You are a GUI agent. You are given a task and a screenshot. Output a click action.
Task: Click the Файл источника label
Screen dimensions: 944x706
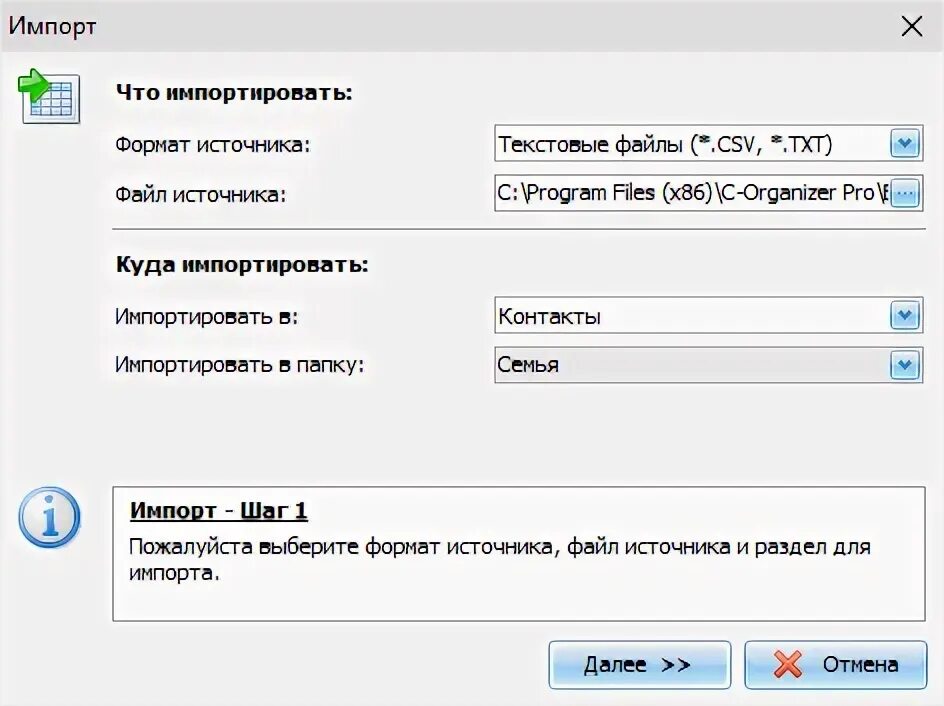pos(200,194)
